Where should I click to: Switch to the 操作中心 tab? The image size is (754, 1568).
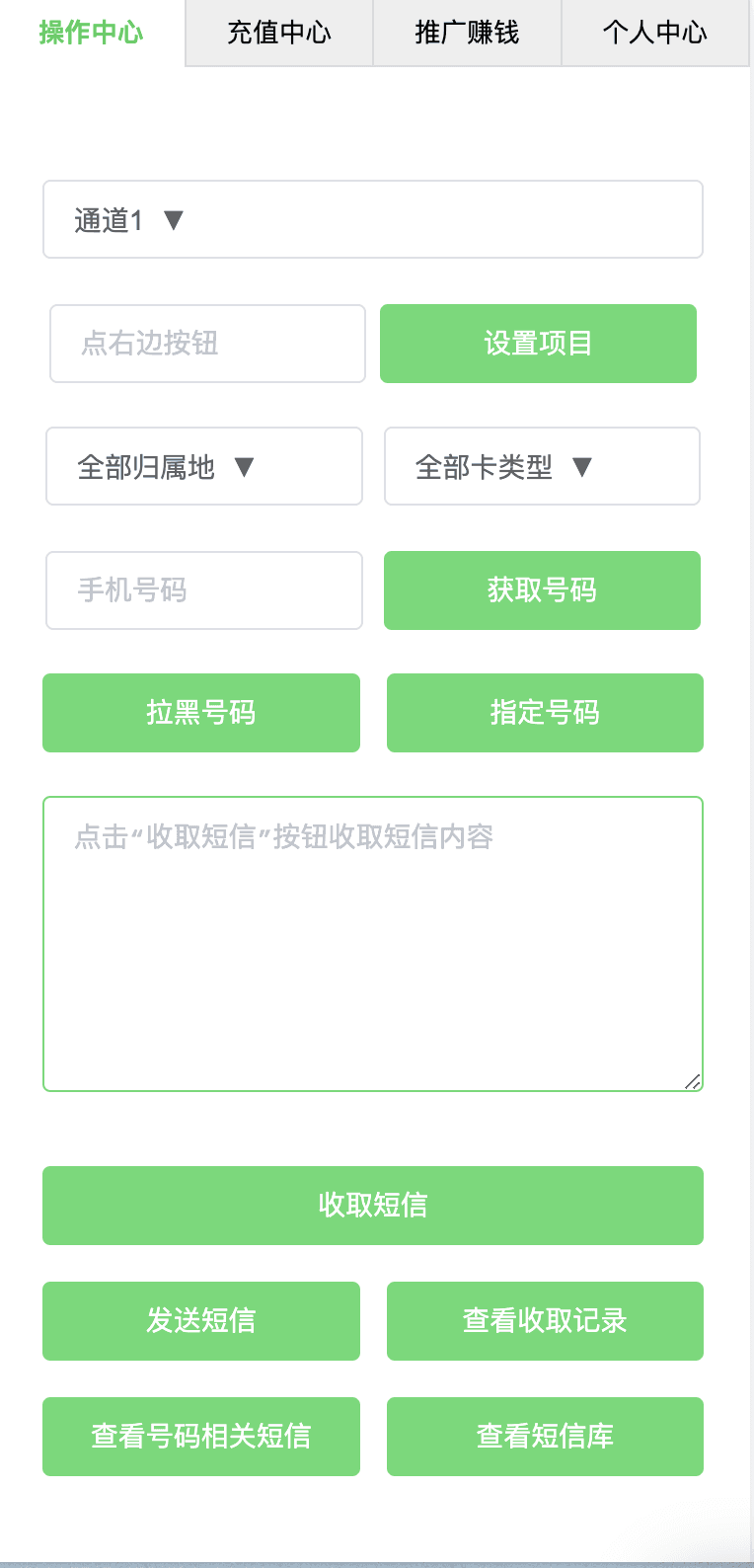(92, 33)
